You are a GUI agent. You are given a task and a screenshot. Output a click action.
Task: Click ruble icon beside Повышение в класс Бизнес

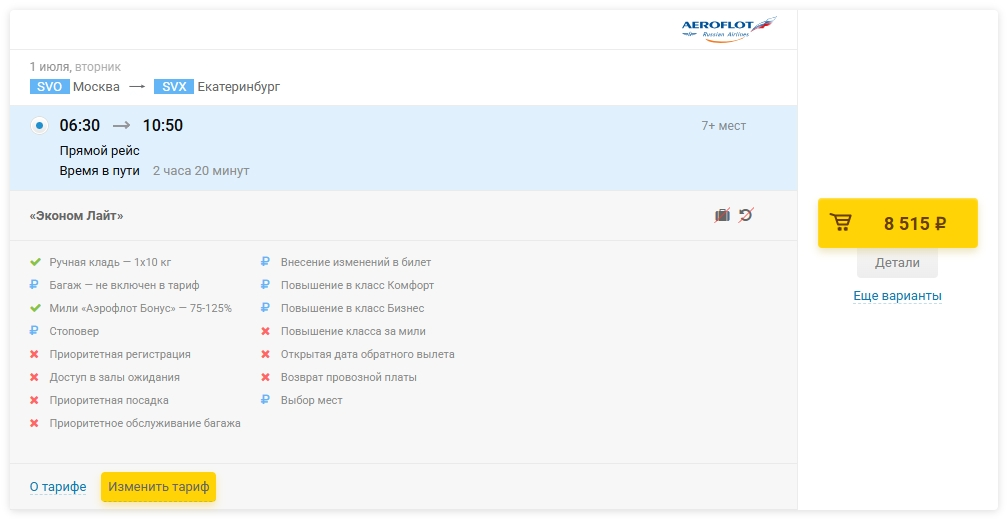(x=265, y=308)
